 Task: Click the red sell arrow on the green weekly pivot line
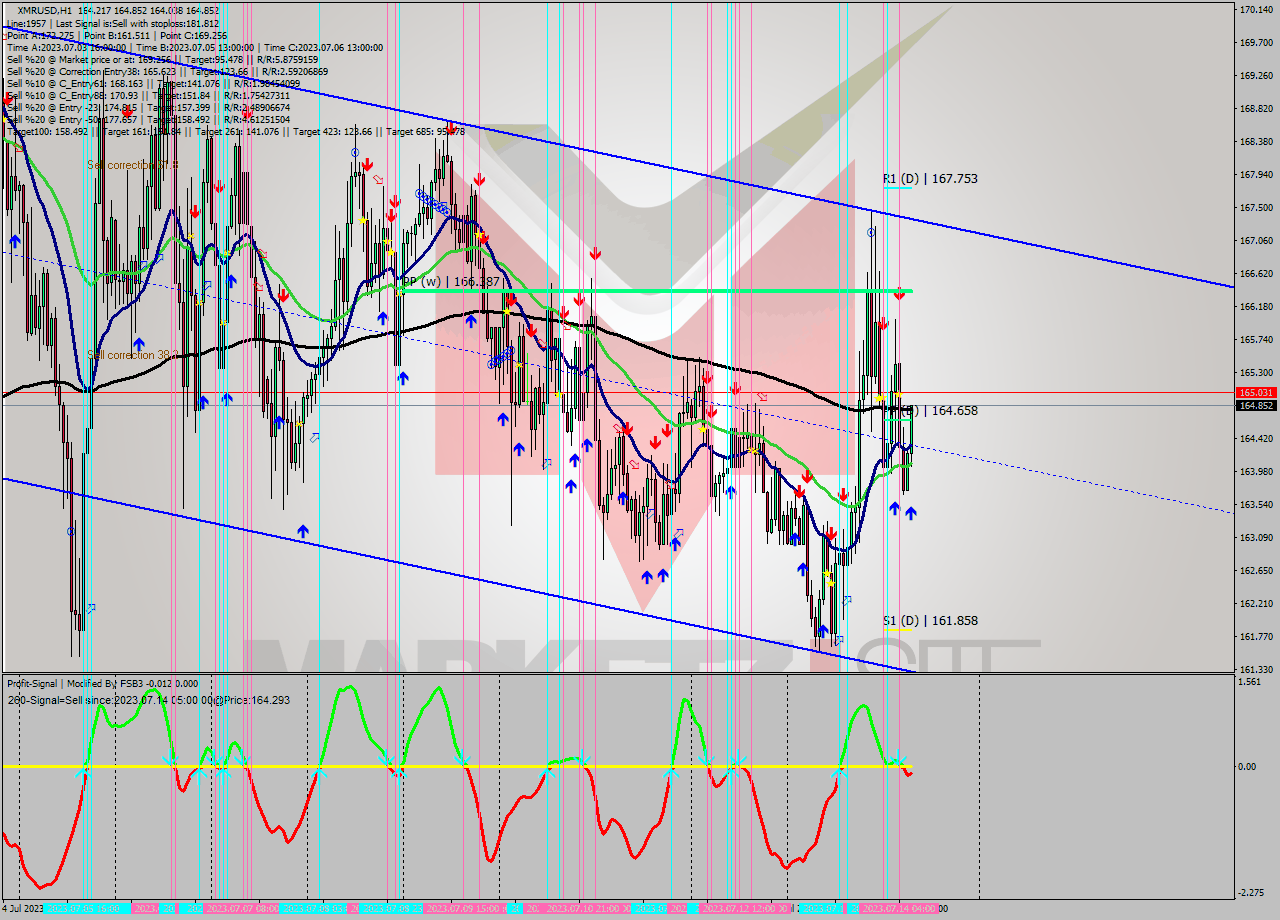[899, 293]
